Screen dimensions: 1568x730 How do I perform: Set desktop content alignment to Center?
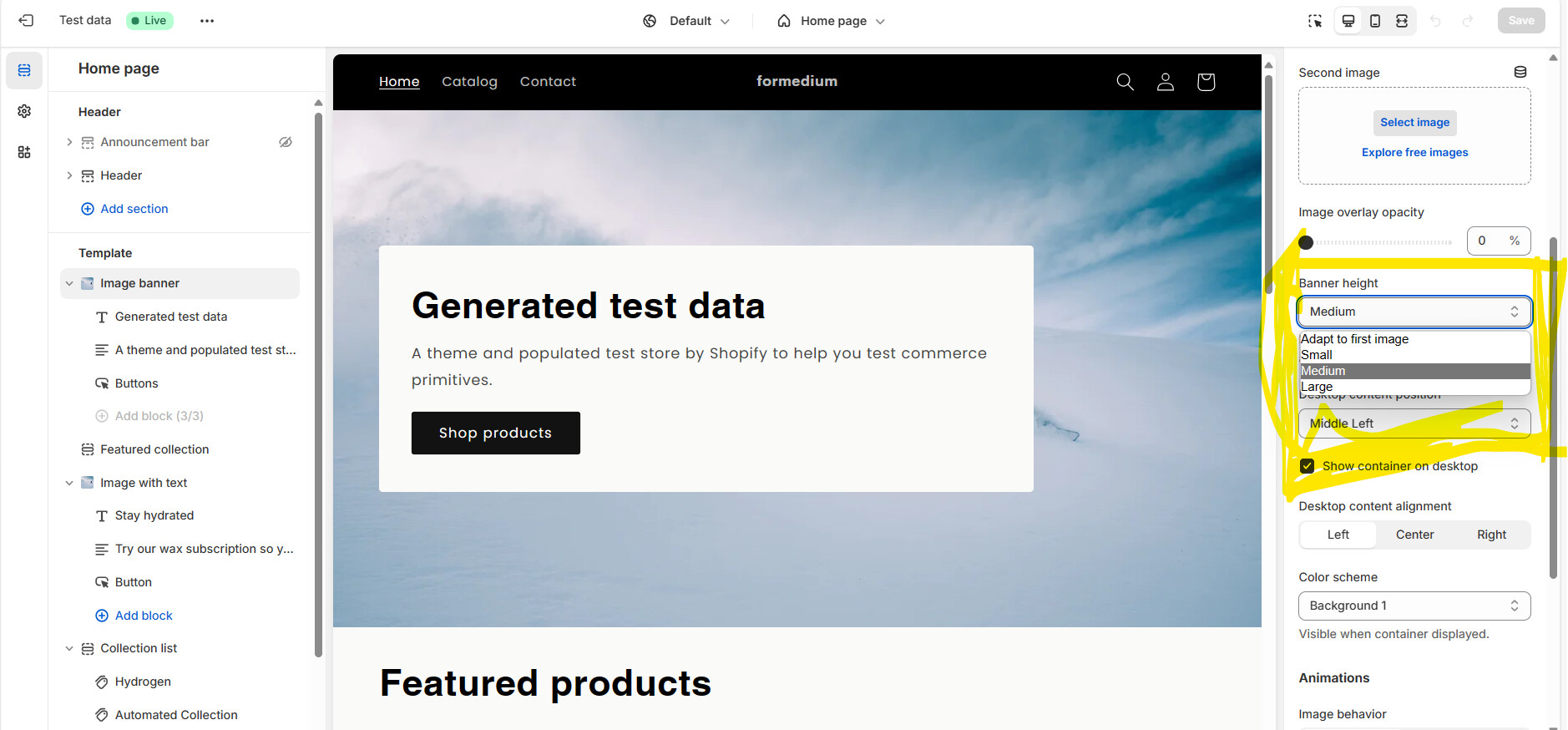[1414, 535]
